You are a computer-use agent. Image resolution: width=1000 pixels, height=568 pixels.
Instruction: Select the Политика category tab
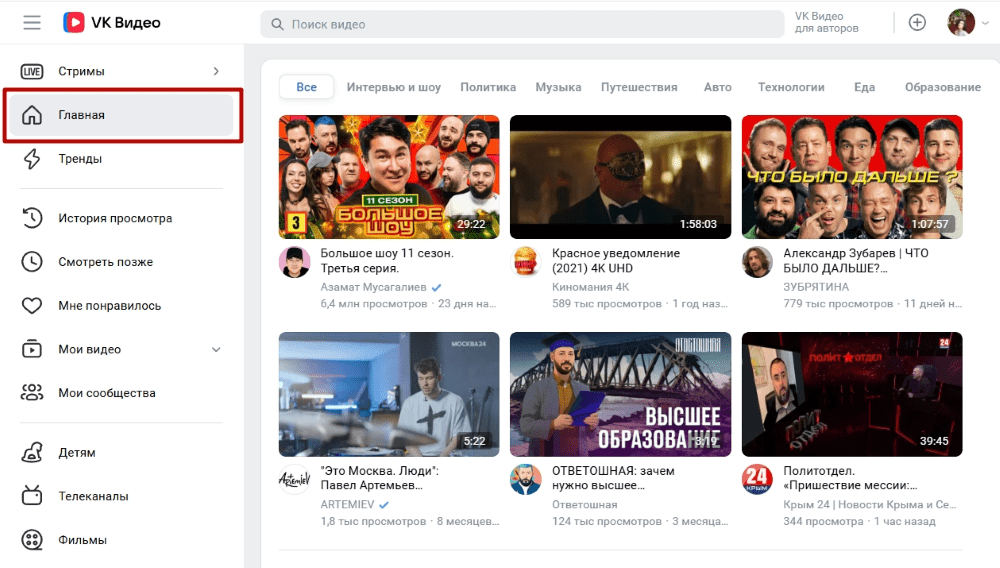coord(488,87)
